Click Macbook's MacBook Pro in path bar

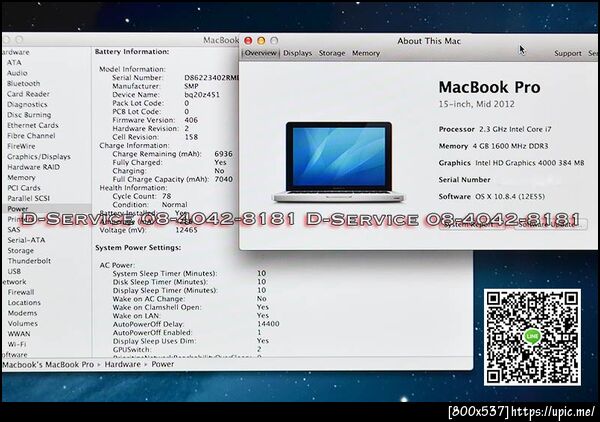coord(48,365)
